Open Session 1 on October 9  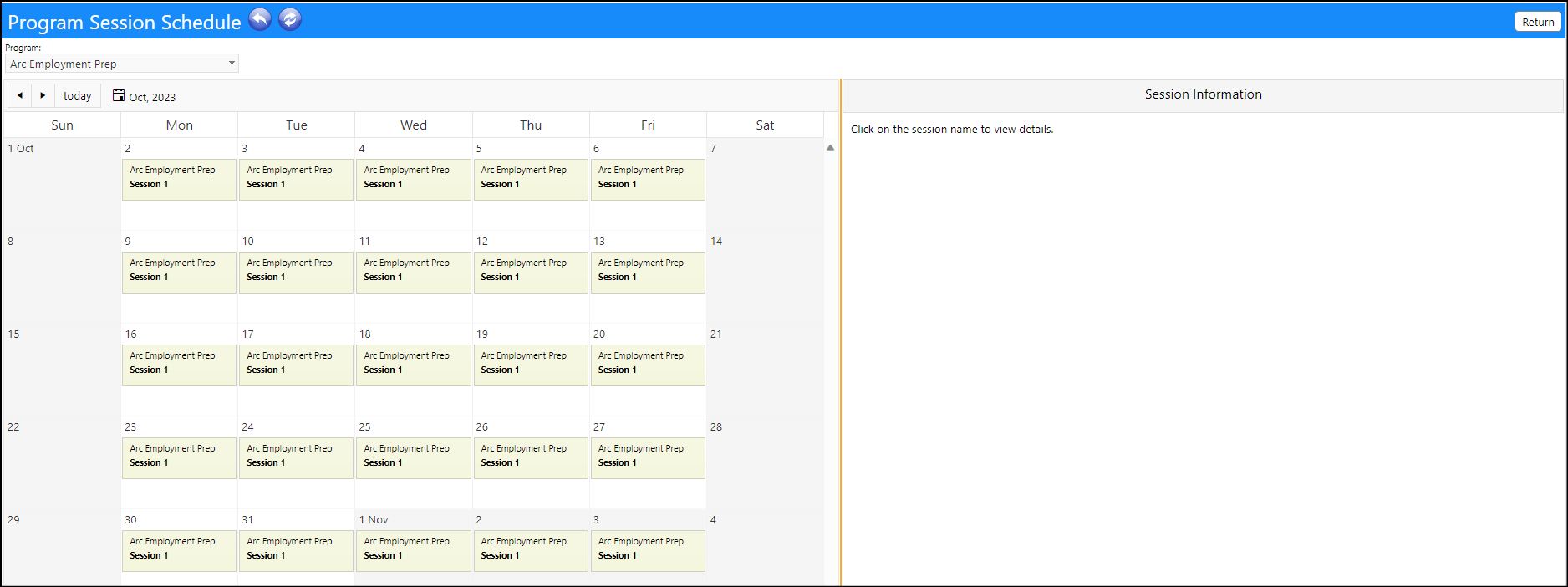click(x=179, y=273)
